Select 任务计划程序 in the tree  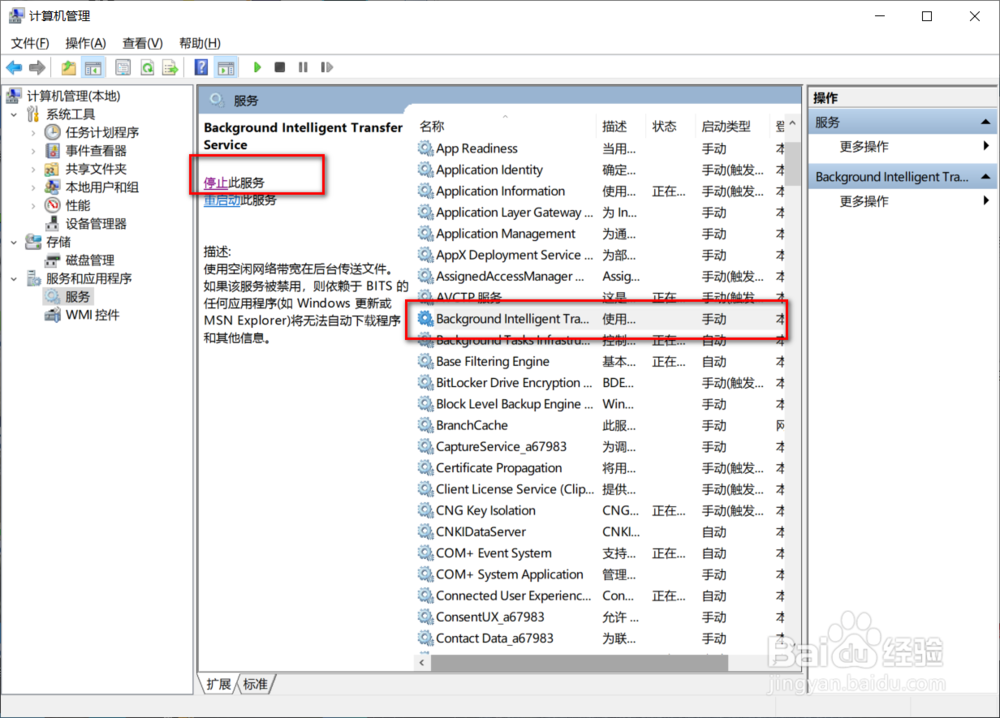(102, 132)
